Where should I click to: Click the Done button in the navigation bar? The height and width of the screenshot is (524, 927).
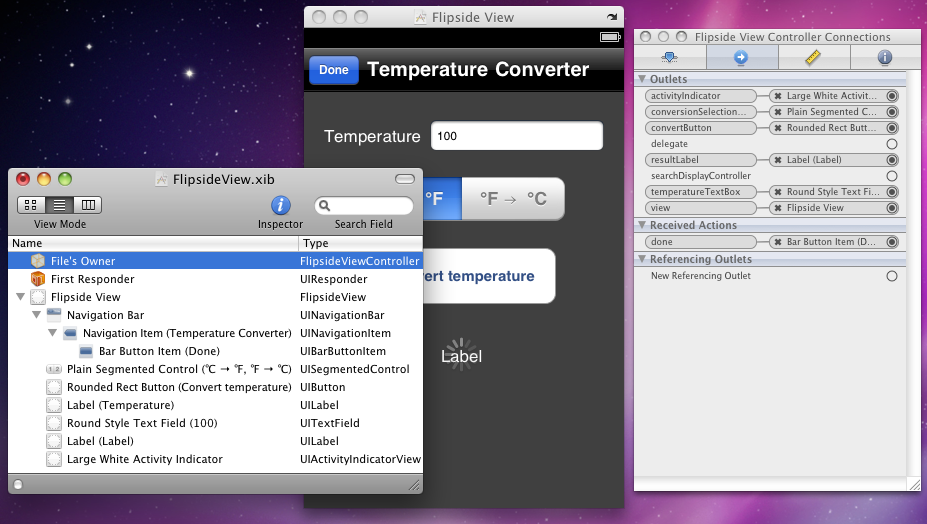334,70
